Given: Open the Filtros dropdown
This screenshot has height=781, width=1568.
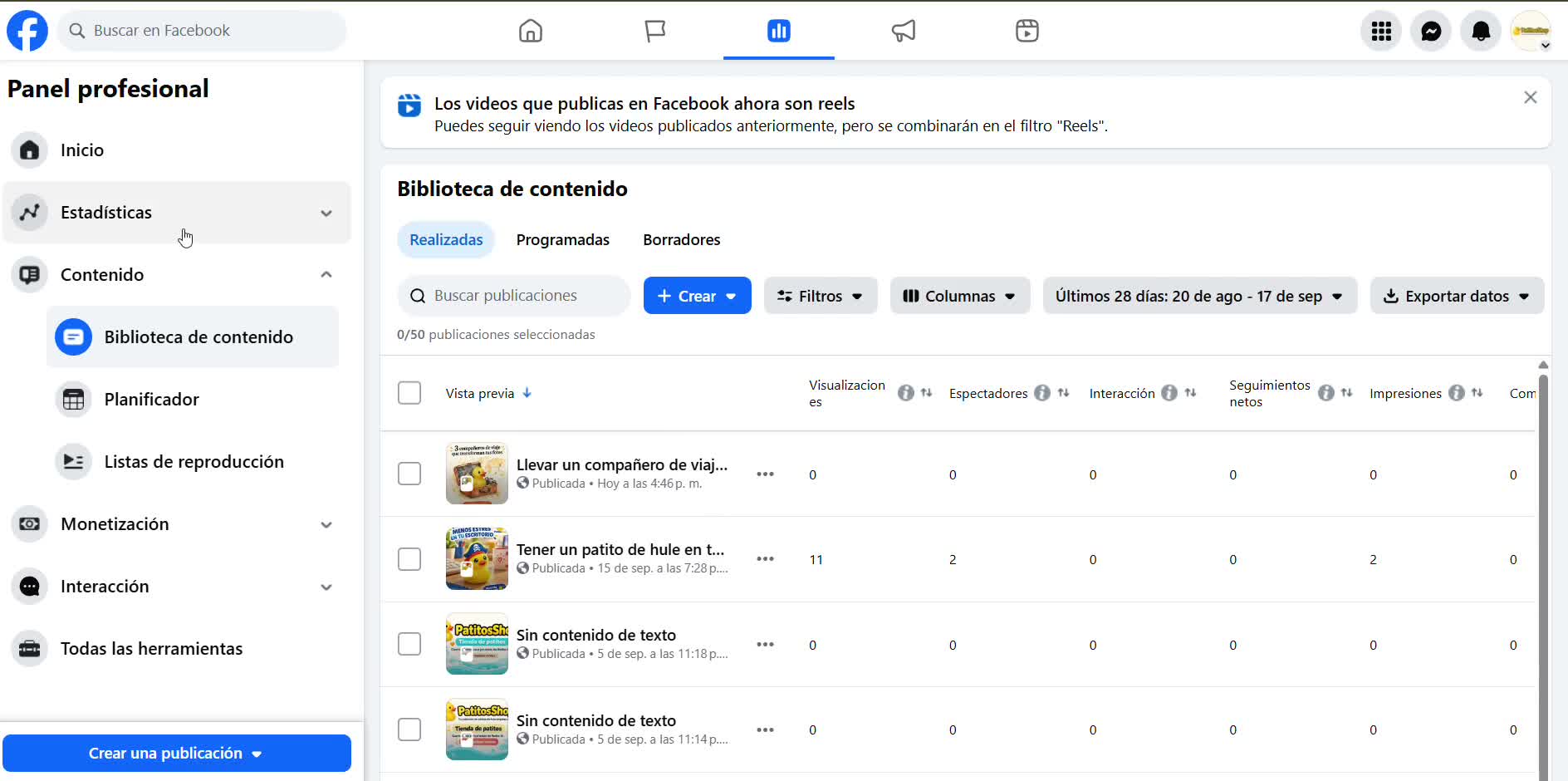Looking at the screenshot, I should (x=821, y=296).
